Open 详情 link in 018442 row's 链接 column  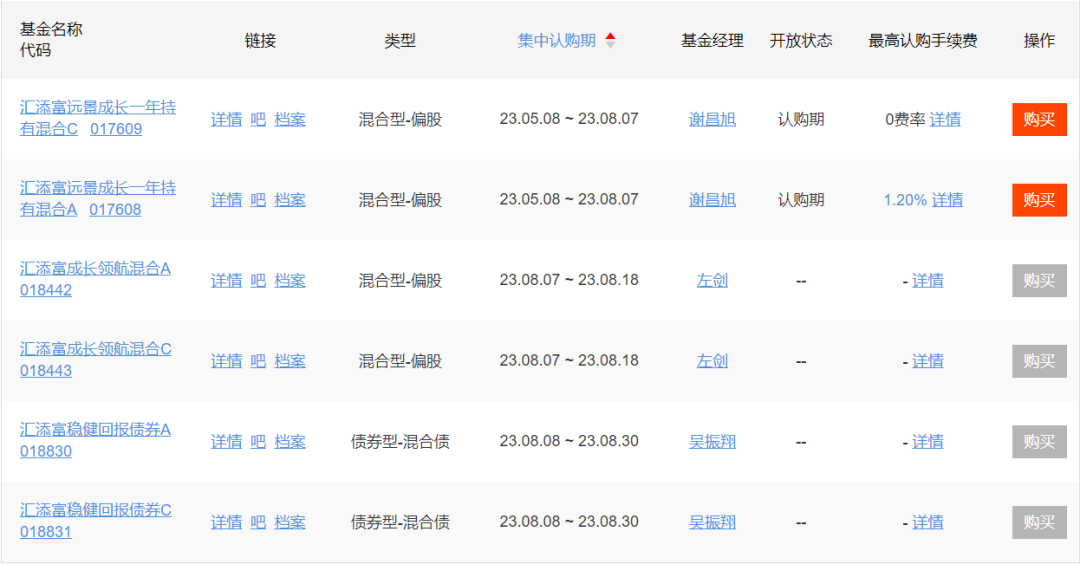point(227,280)
